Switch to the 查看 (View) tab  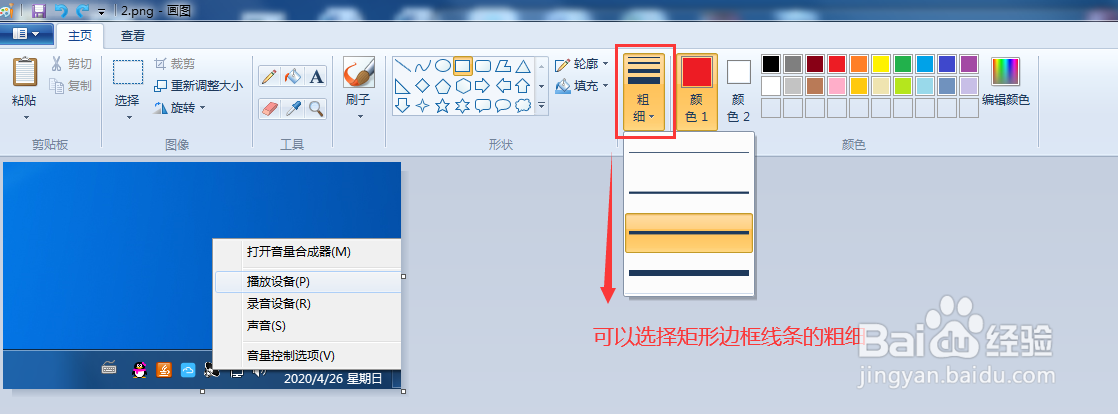pyautogui.click(x=133, y=36)
